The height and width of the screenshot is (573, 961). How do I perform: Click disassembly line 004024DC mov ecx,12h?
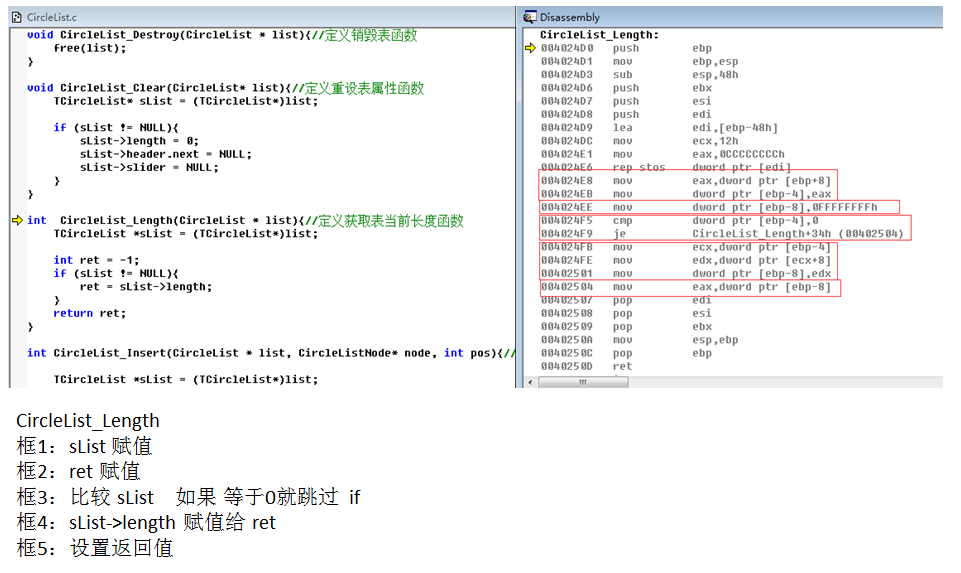tap(639, 141)
